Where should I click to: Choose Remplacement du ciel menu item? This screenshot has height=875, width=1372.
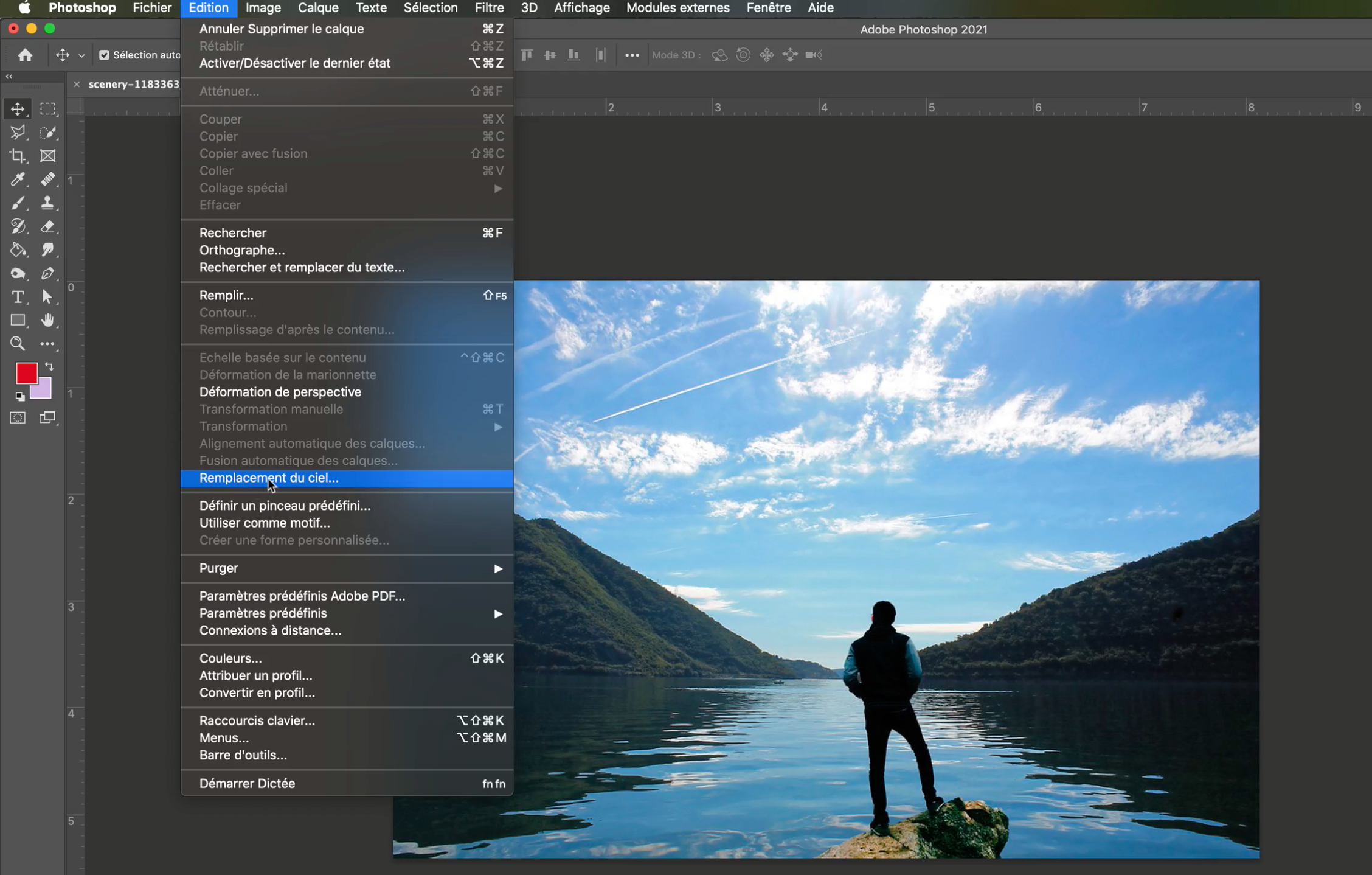269,478
